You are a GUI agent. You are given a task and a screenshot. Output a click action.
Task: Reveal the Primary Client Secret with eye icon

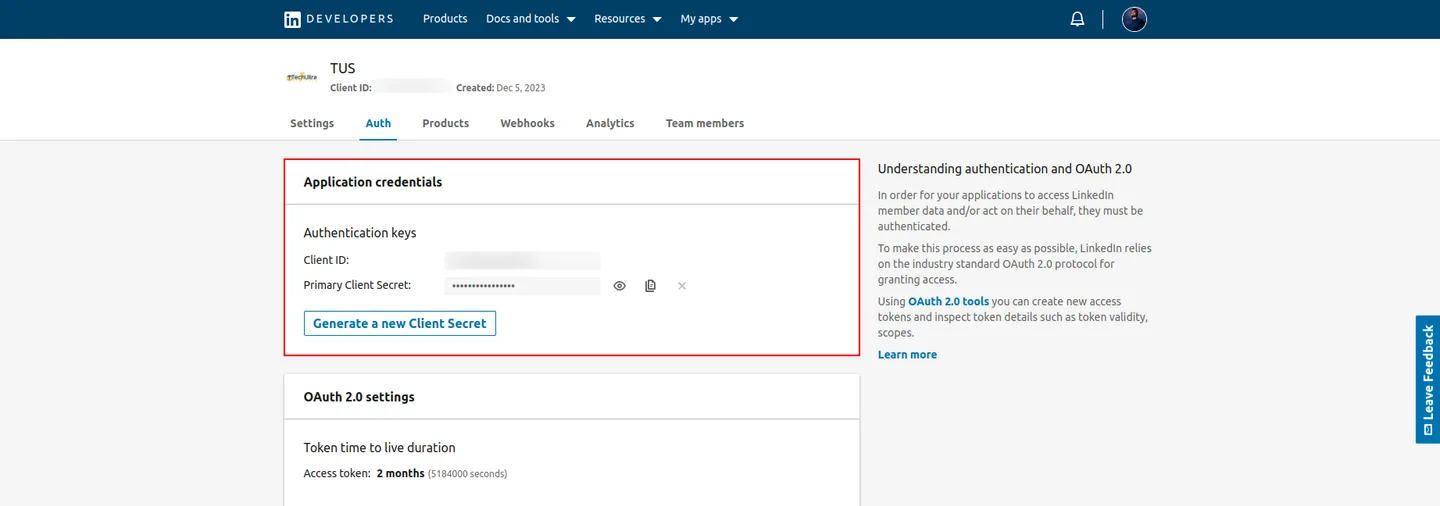(620, 286)
